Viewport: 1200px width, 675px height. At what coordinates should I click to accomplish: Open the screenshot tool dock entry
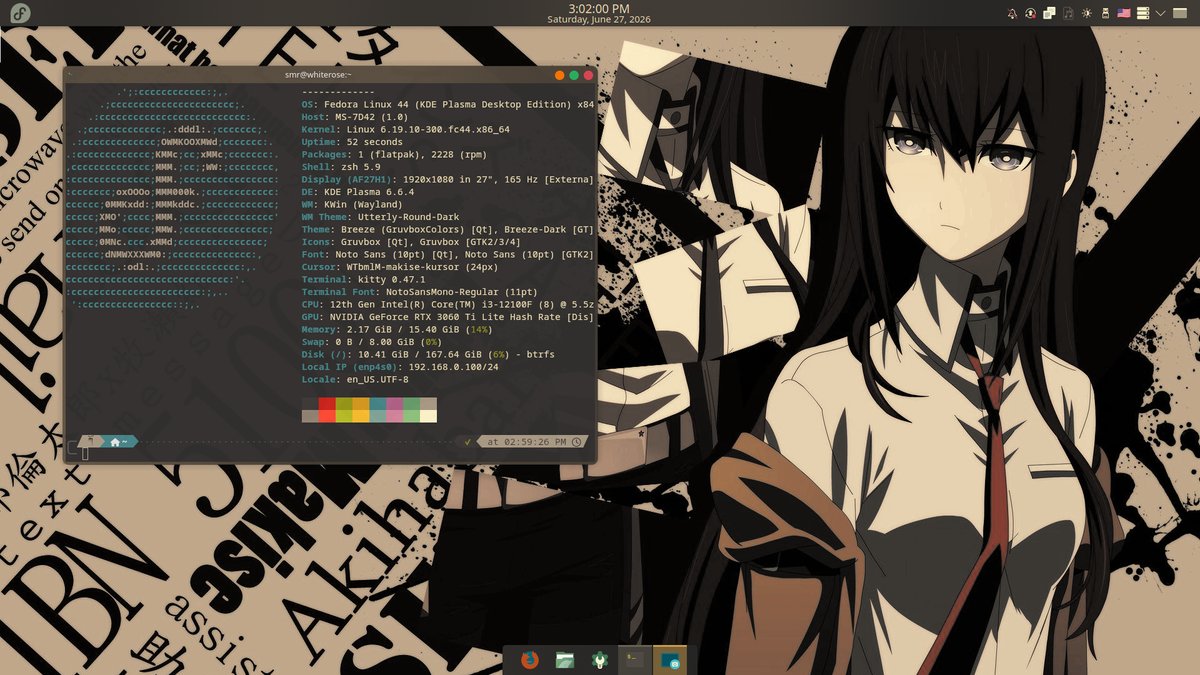(x=669, y=659)
